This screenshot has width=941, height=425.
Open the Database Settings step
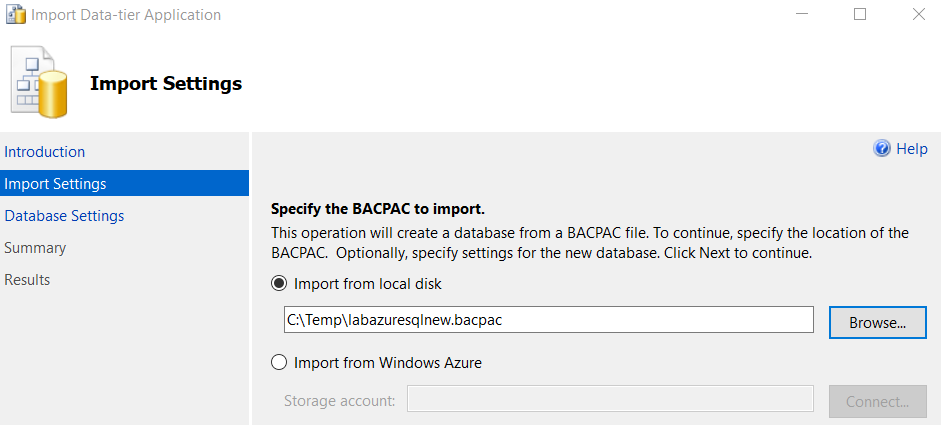64,216
